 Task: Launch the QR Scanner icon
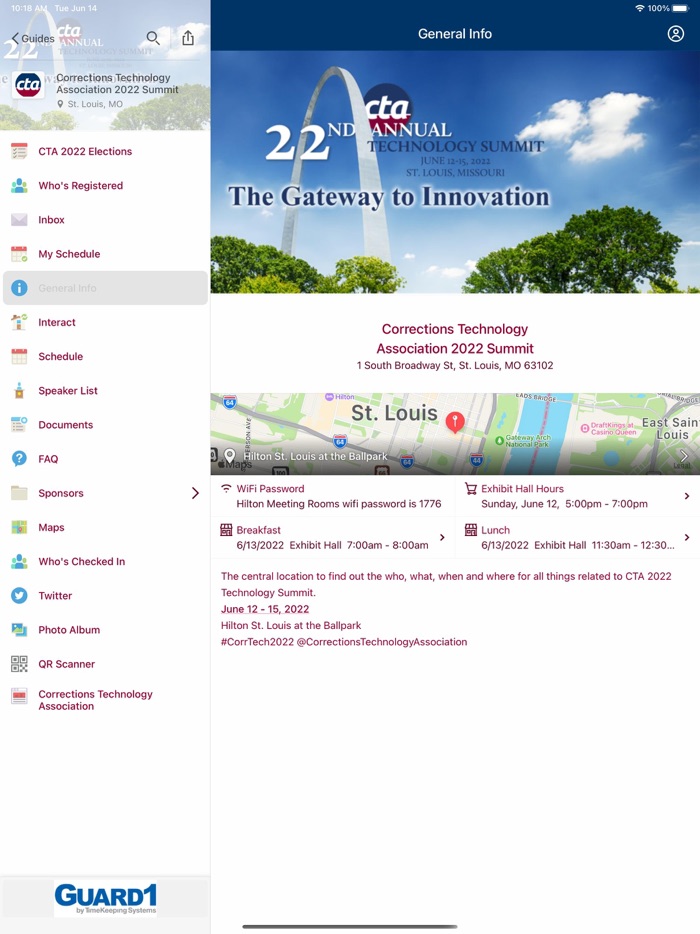pyautogui.click(x=19, y=664)
